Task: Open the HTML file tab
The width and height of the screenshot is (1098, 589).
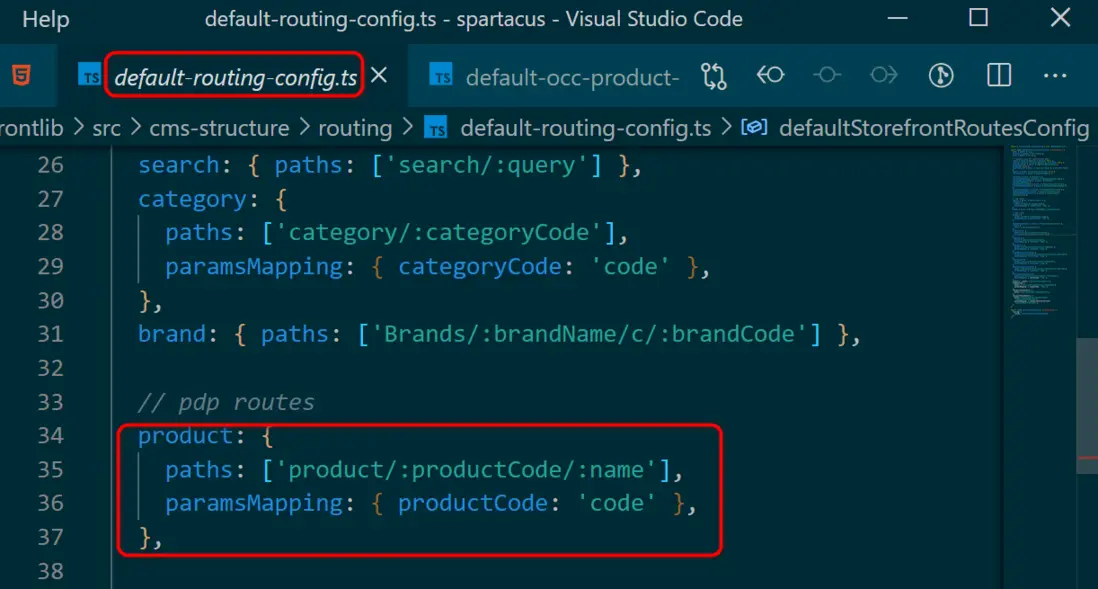Action: [x=21, y=75]
